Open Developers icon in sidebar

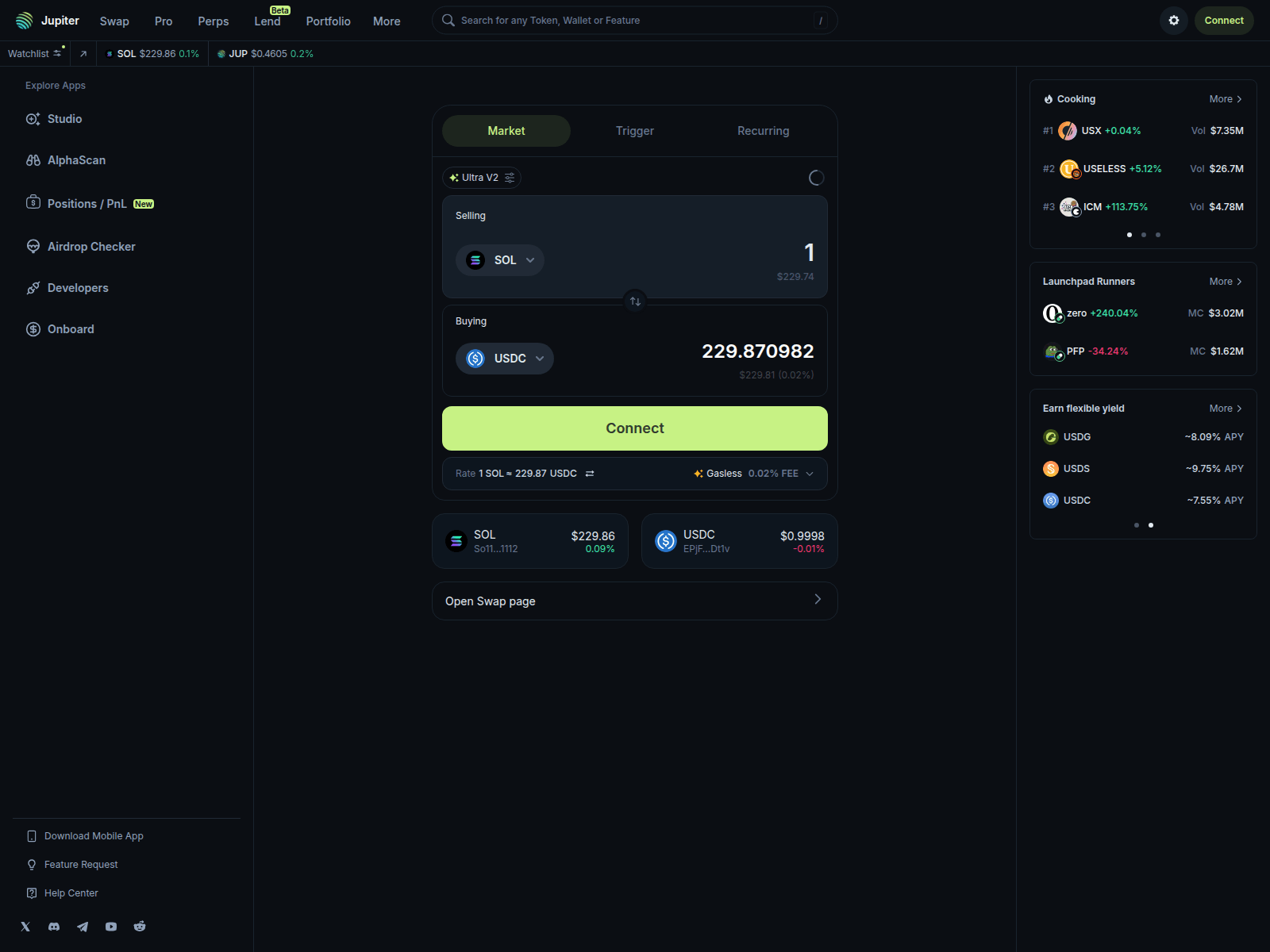tap(33, 288)
